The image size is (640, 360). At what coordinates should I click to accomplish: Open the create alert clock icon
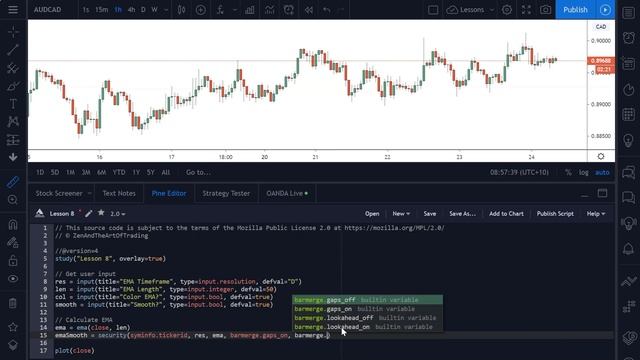tap(289, 9)
